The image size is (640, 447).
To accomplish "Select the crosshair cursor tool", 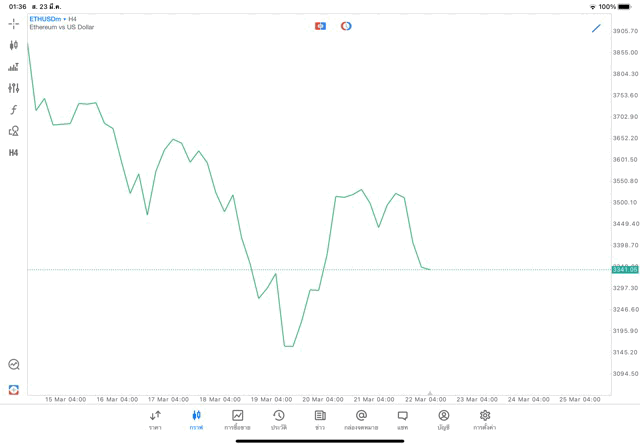I will 13,23.
